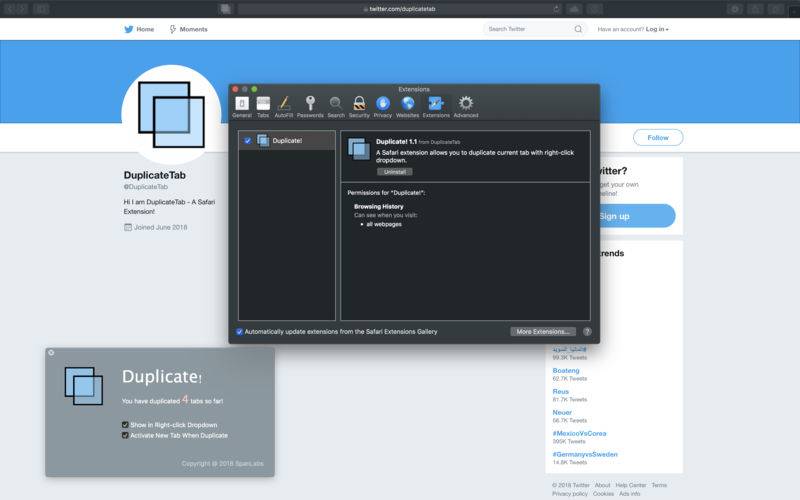Click the About footer link
800x500 pixels.
click(x=602, y=485)
